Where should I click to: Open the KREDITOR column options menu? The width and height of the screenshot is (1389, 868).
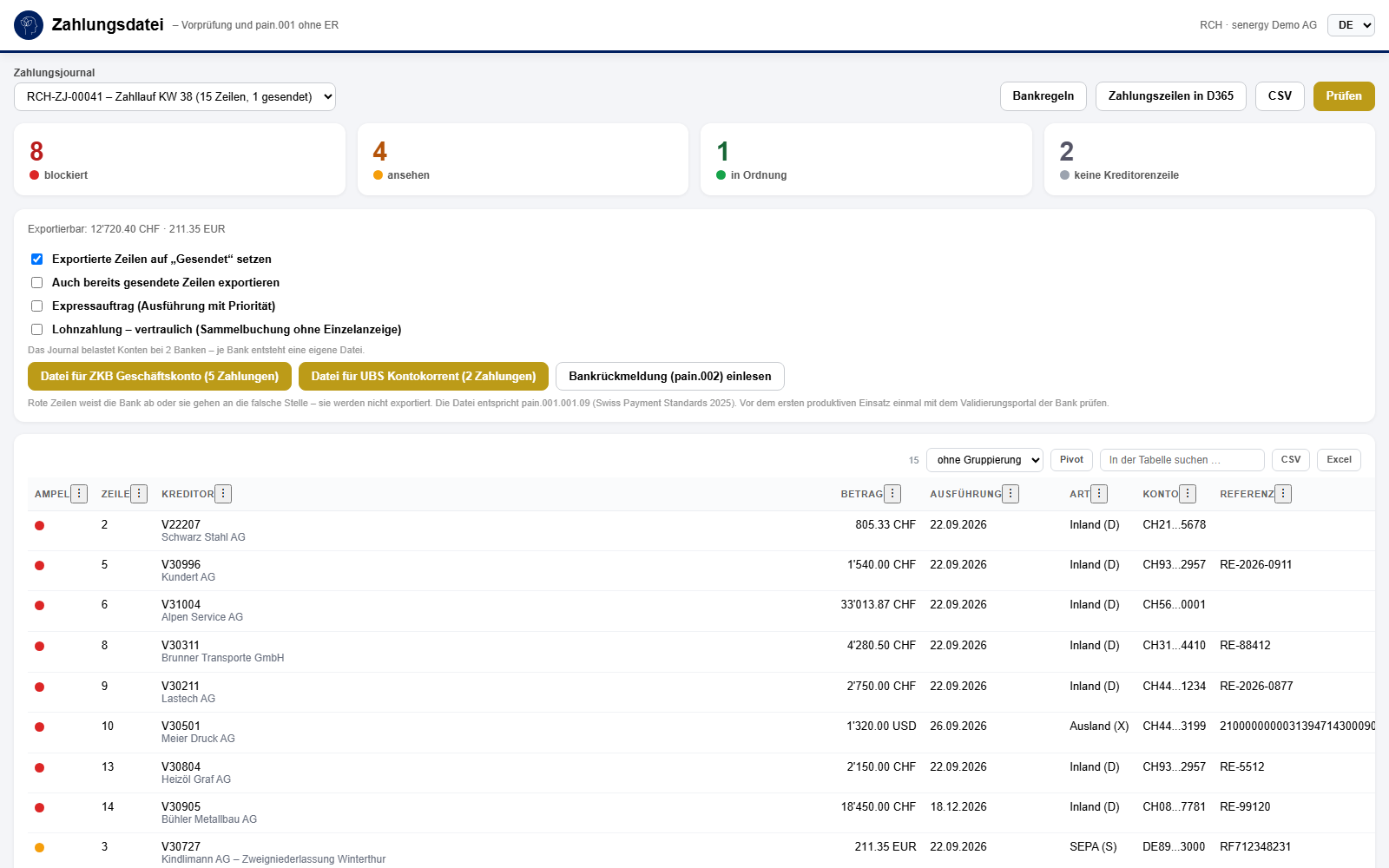[223, 494]
